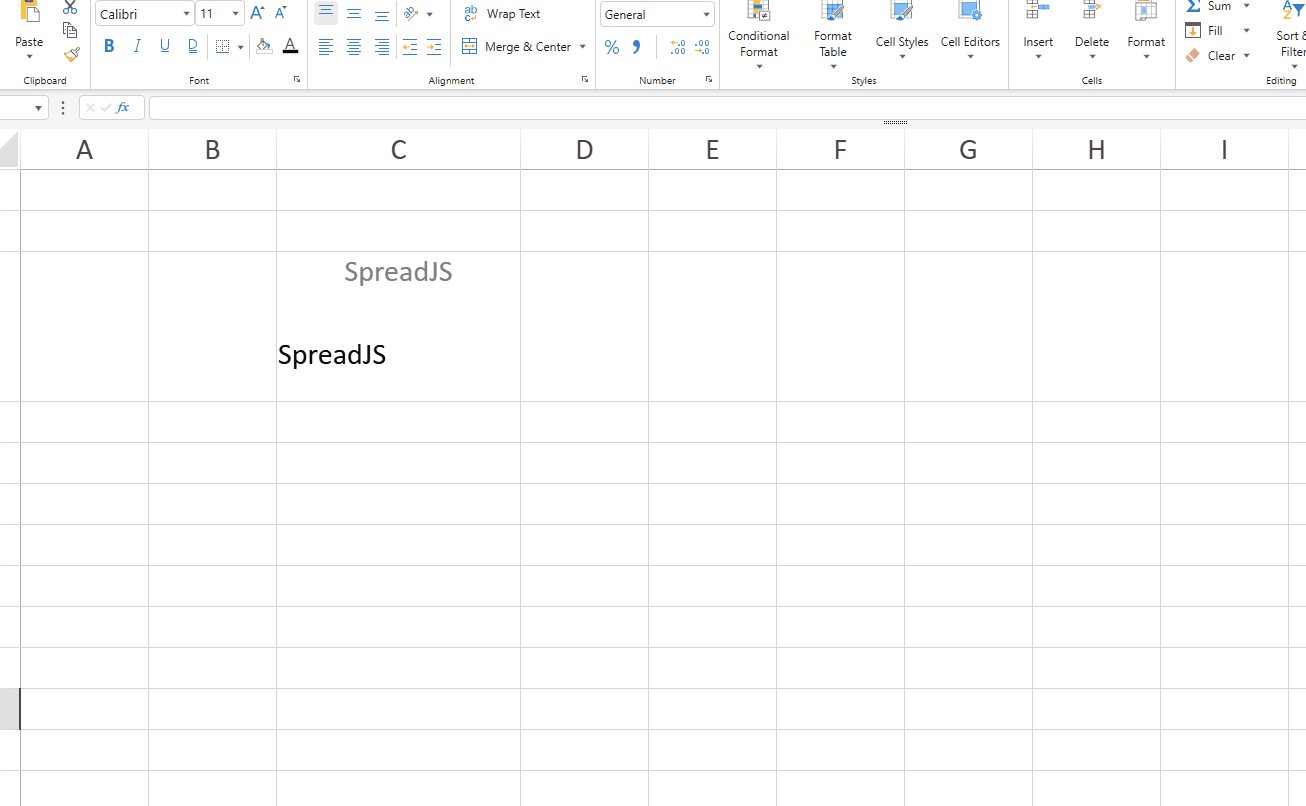Screen dimensions: 1306x806
Task: Click the select-all corner triangle
Action: [x=10, y=150]
